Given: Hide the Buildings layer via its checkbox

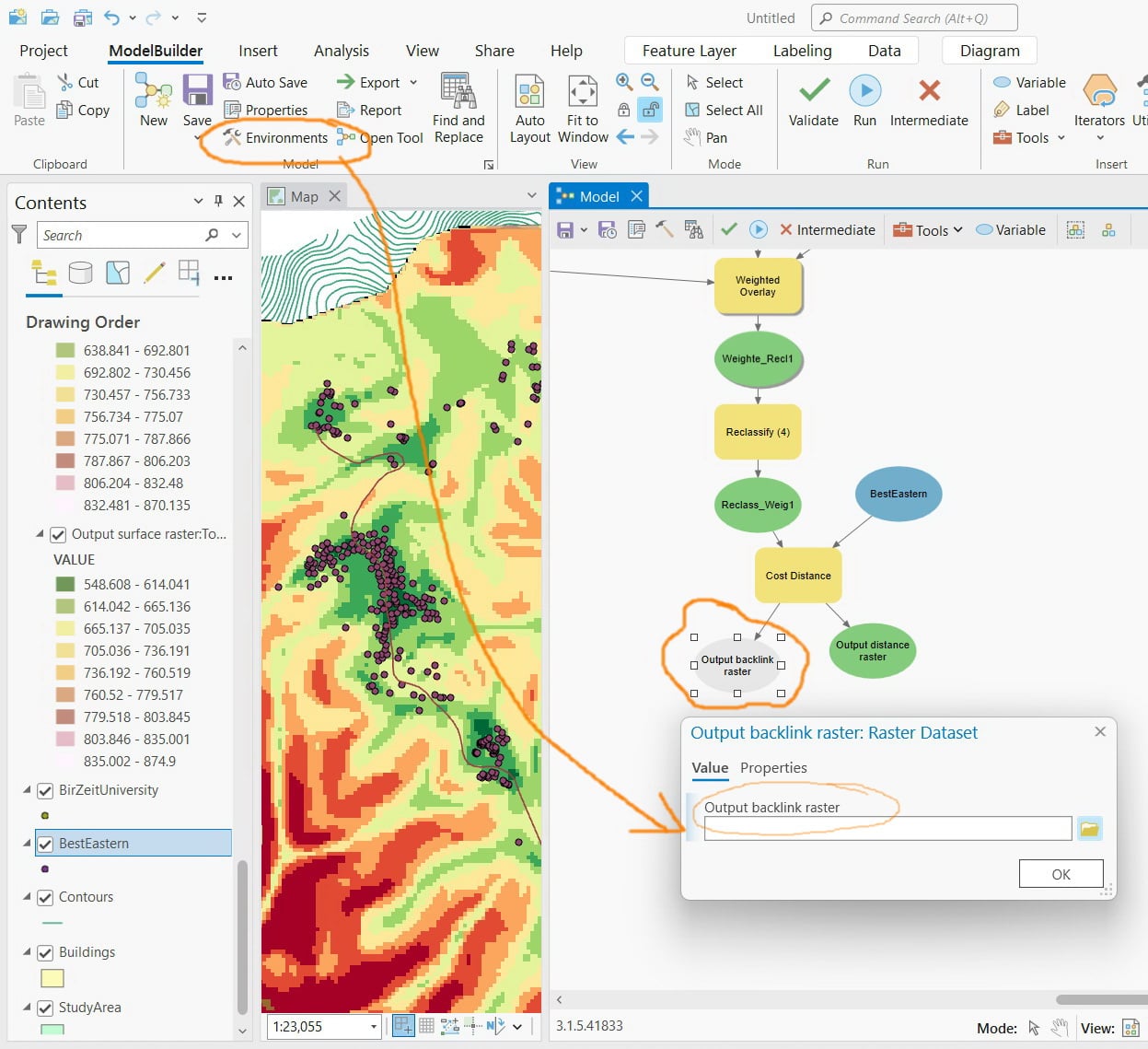Looking at the screenshot, I should [x=45, y=952].
